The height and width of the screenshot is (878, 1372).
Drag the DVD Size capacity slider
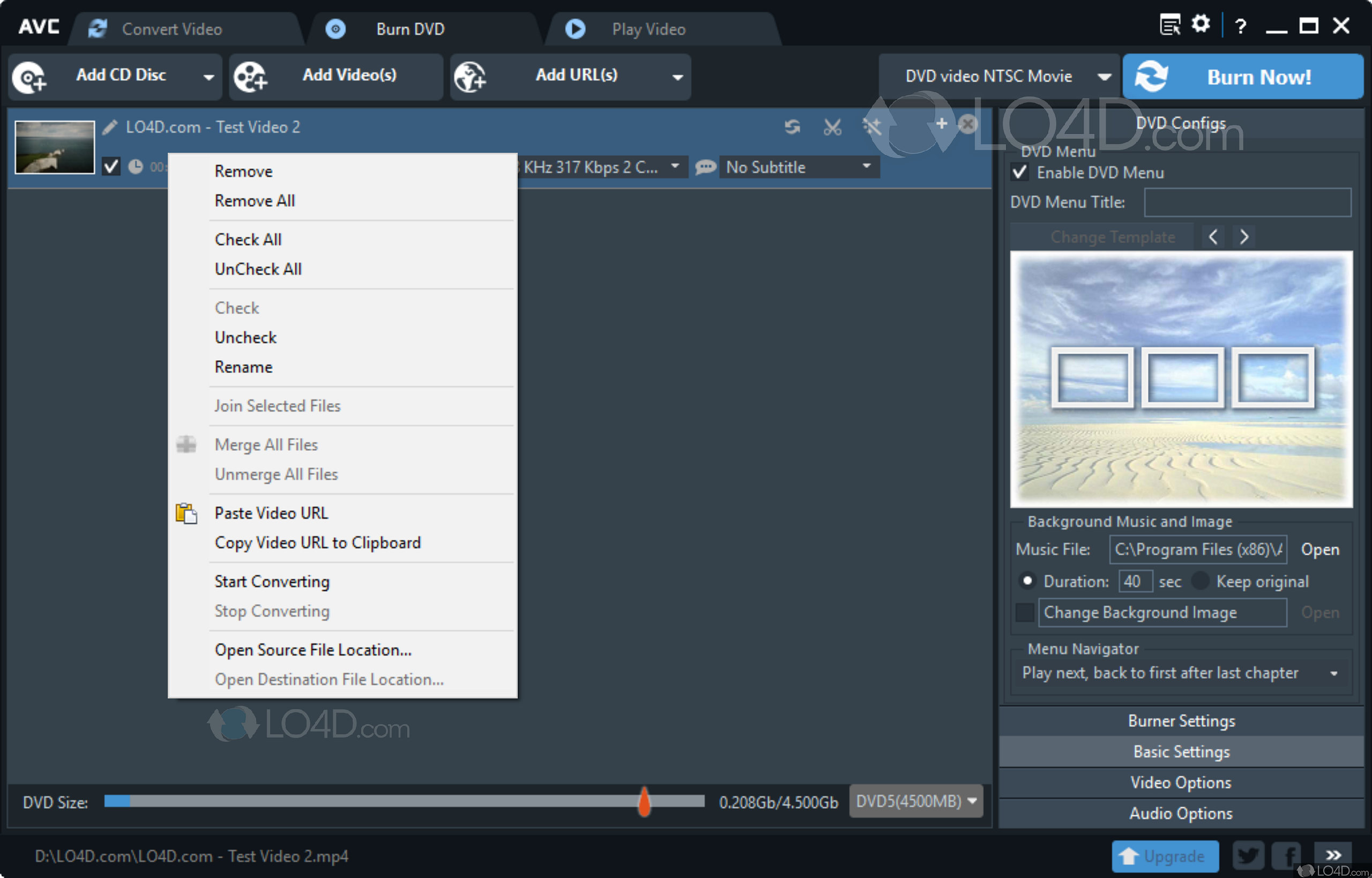click(645, 801)
